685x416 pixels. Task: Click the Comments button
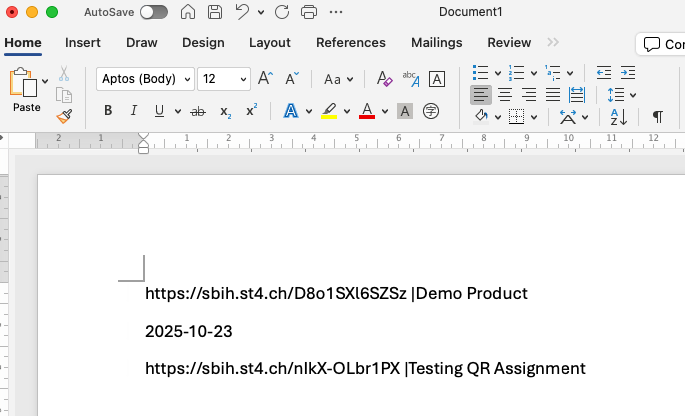[x=660, y=44]
